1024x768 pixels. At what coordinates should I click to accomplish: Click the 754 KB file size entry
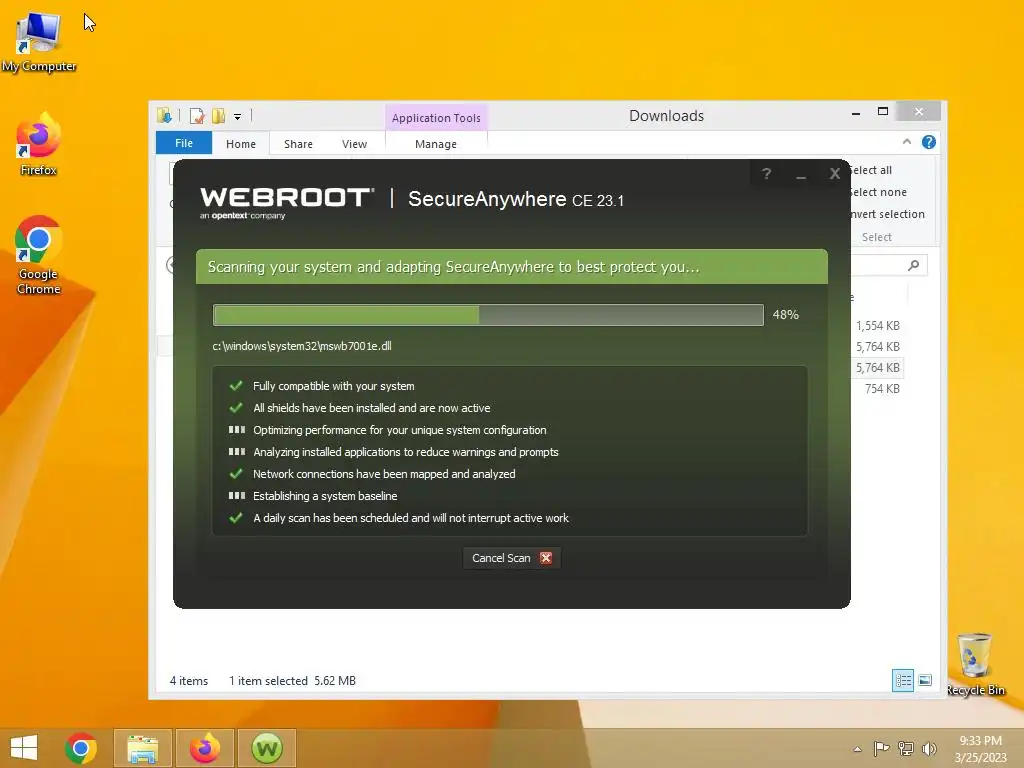882,389
